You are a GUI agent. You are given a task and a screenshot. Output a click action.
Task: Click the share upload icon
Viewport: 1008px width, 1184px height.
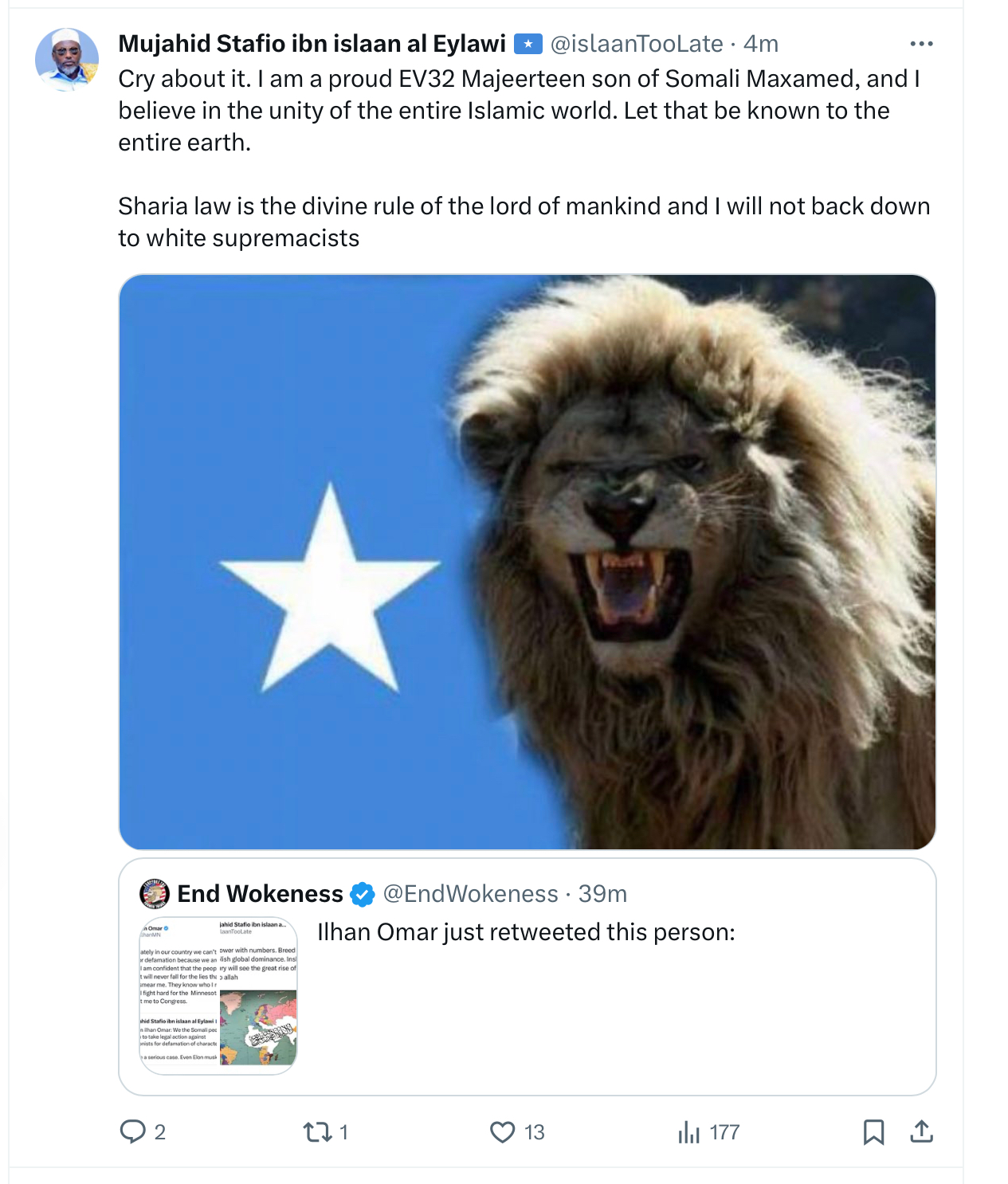(x=921, y=1131)
